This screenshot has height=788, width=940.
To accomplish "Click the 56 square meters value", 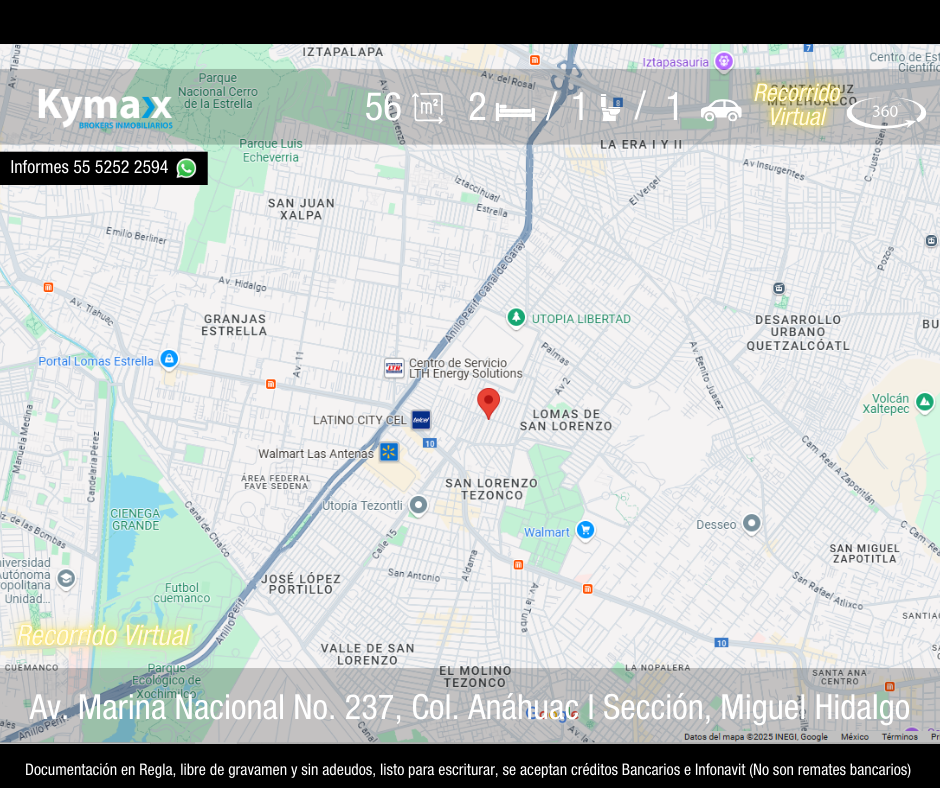I will click(384, 108).
